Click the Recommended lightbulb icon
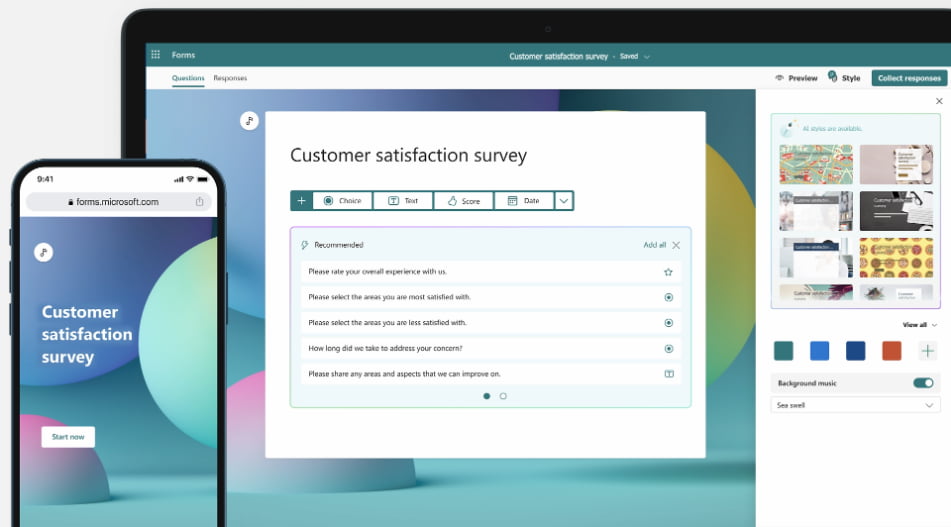The width and height of the screenshot is (951, 527). [304, 245]
